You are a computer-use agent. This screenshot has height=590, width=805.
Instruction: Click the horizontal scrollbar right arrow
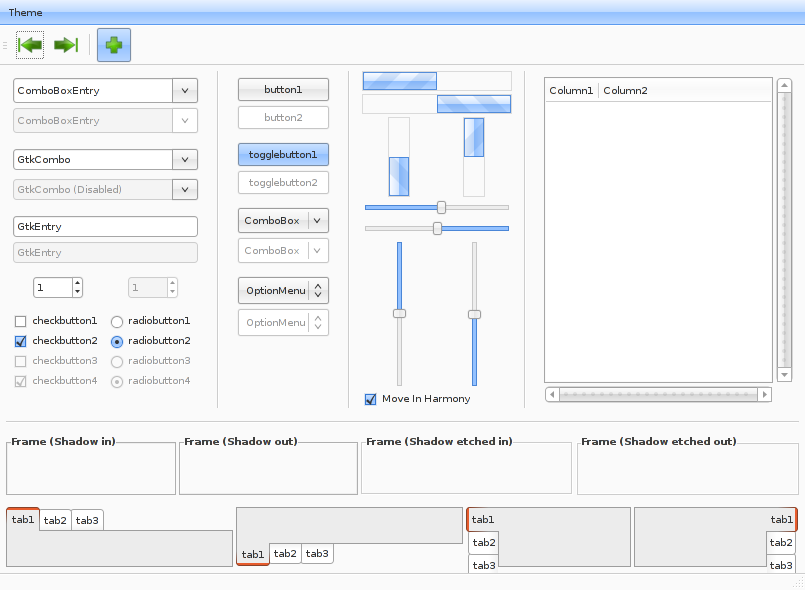coord(764,394)
